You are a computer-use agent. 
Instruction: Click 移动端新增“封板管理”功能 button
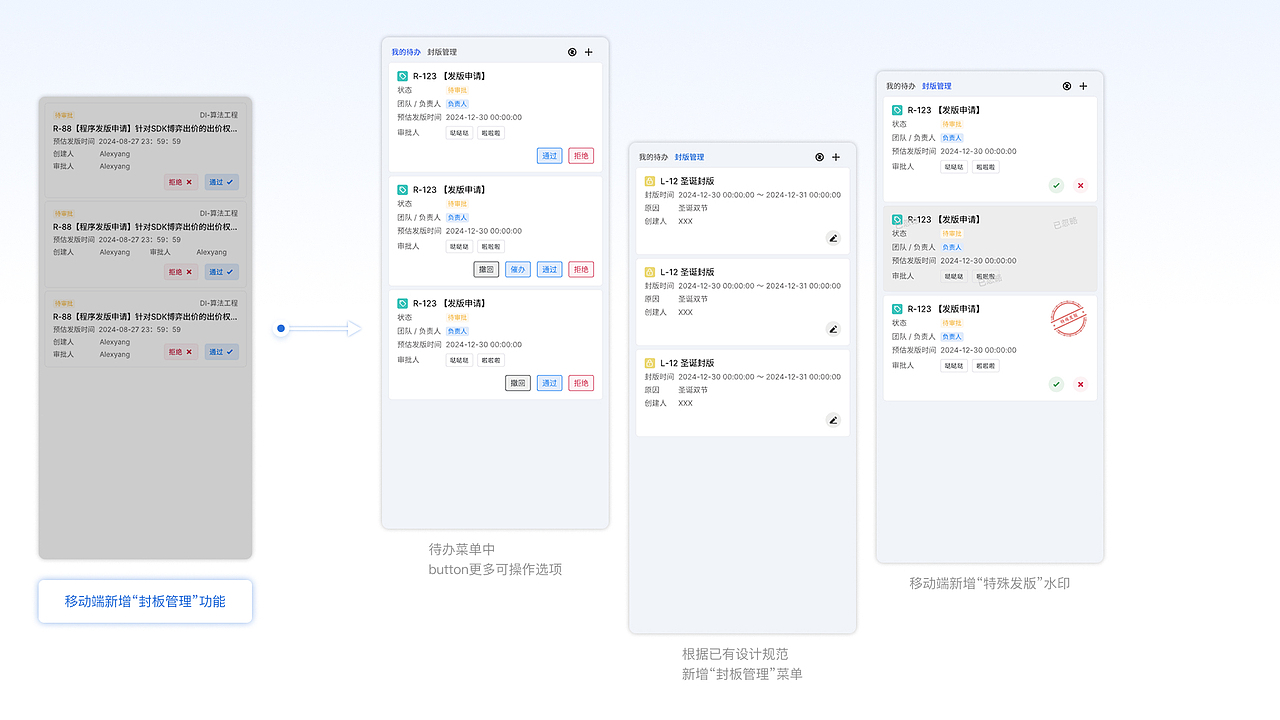145,601
